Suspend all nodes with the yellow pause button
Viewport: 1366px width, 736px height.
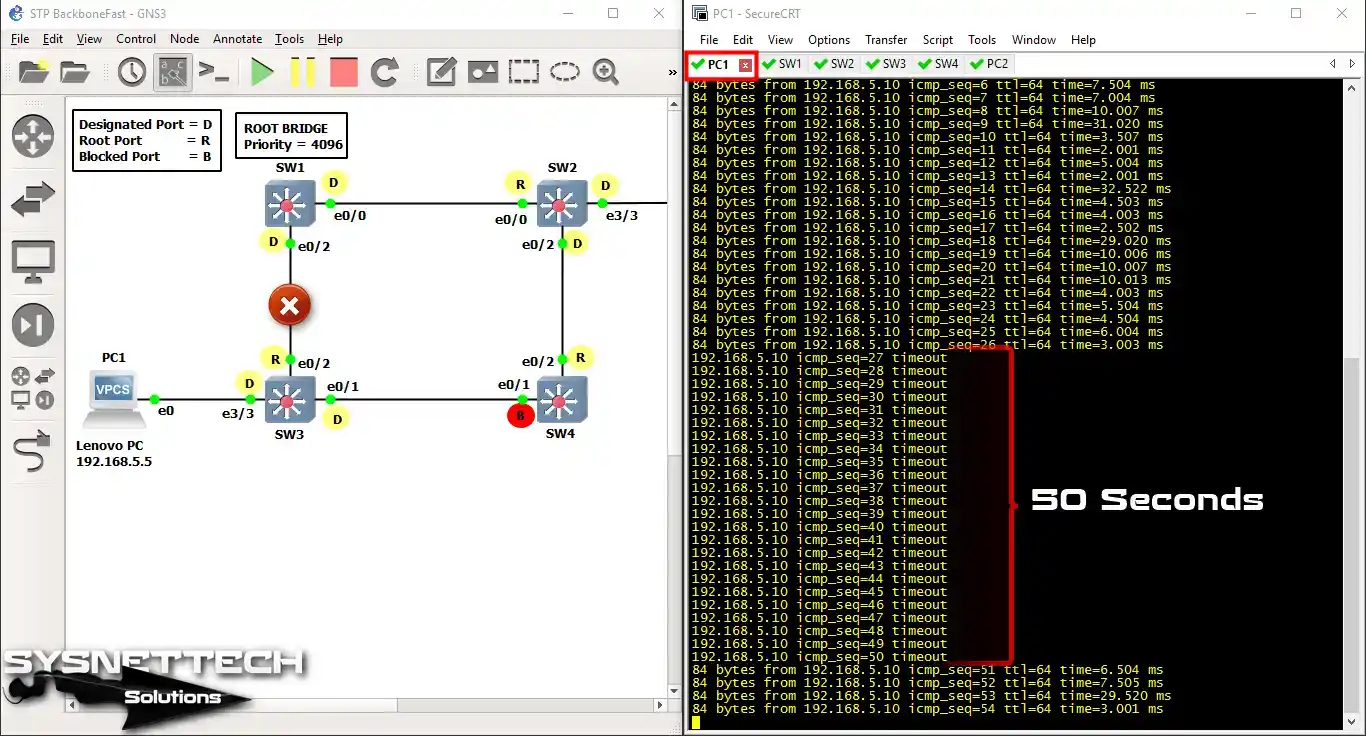pos(303,71)
